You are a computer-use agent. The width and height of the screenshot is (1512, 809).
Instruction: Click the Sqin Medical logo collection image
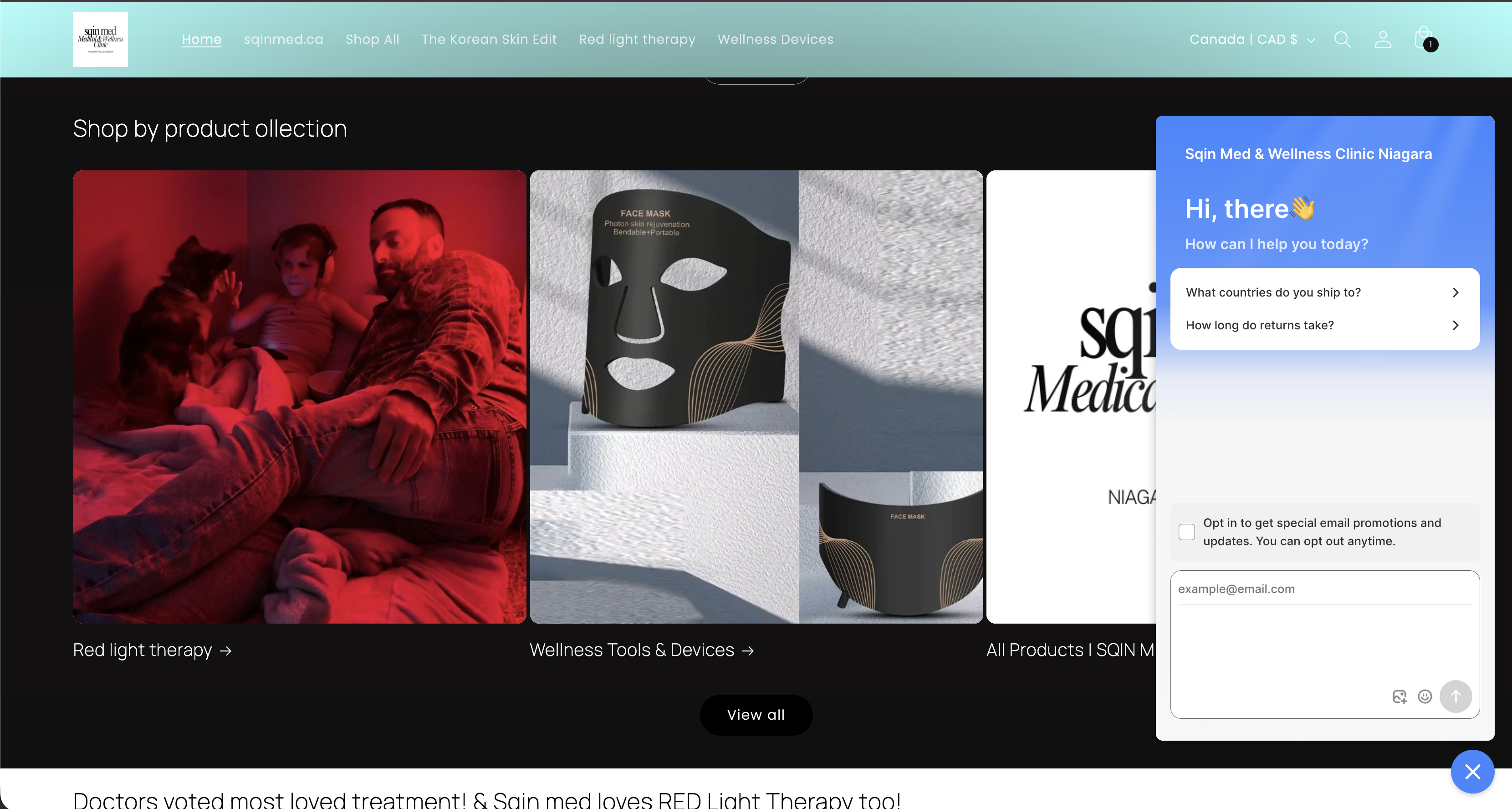(x=1071, y=397)
